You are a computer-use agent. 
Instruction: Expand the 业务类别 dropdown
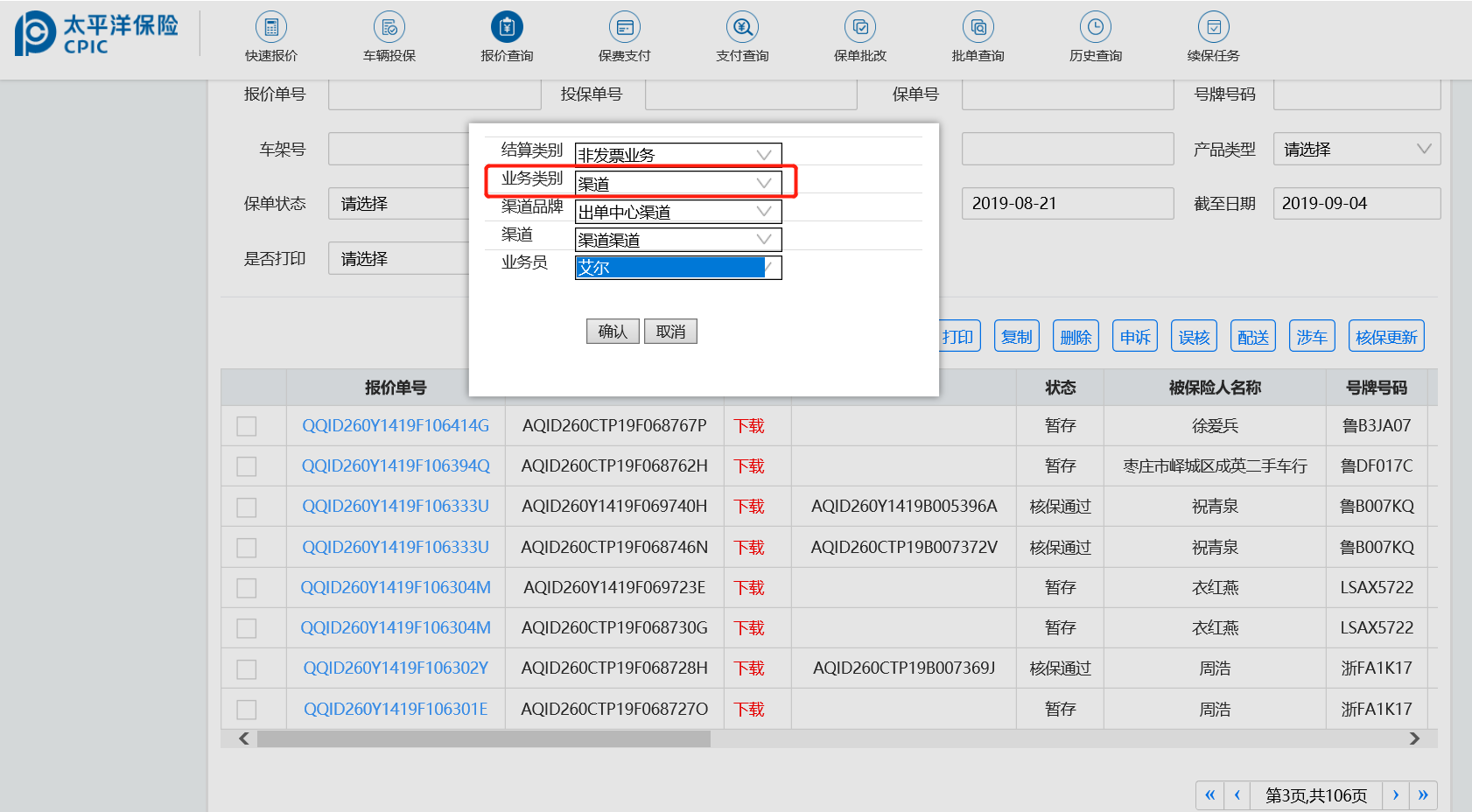tap(678, 183)
